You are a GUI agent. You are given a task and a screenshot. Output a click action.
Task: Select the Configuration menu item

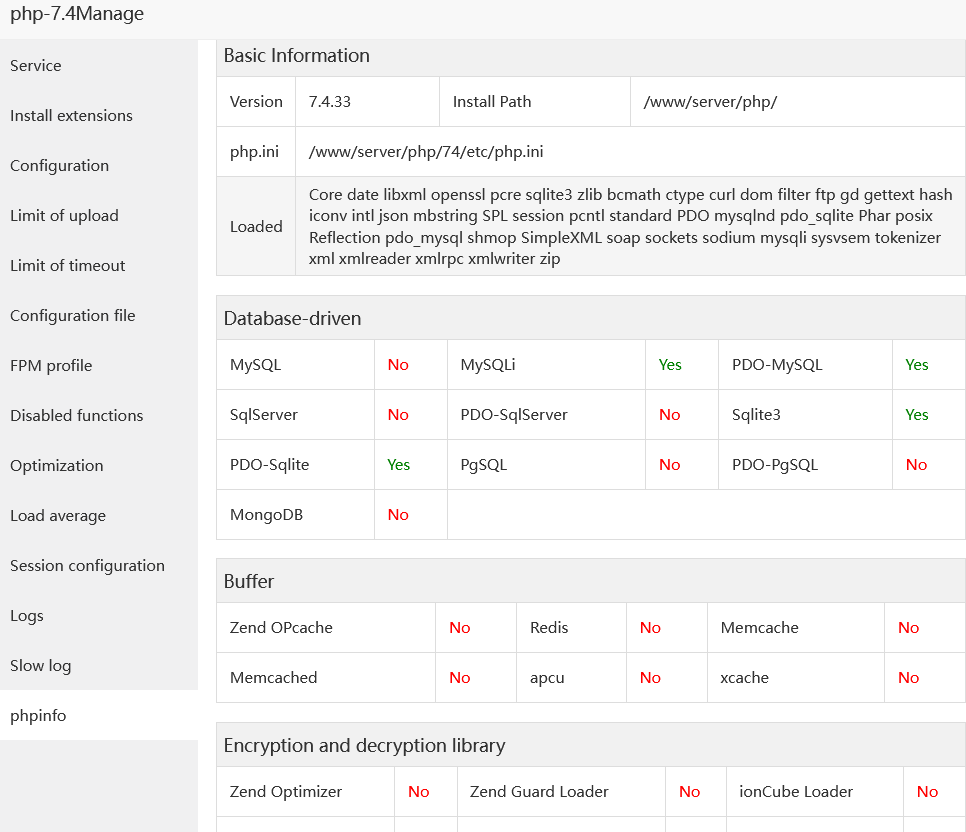point(59,166)
